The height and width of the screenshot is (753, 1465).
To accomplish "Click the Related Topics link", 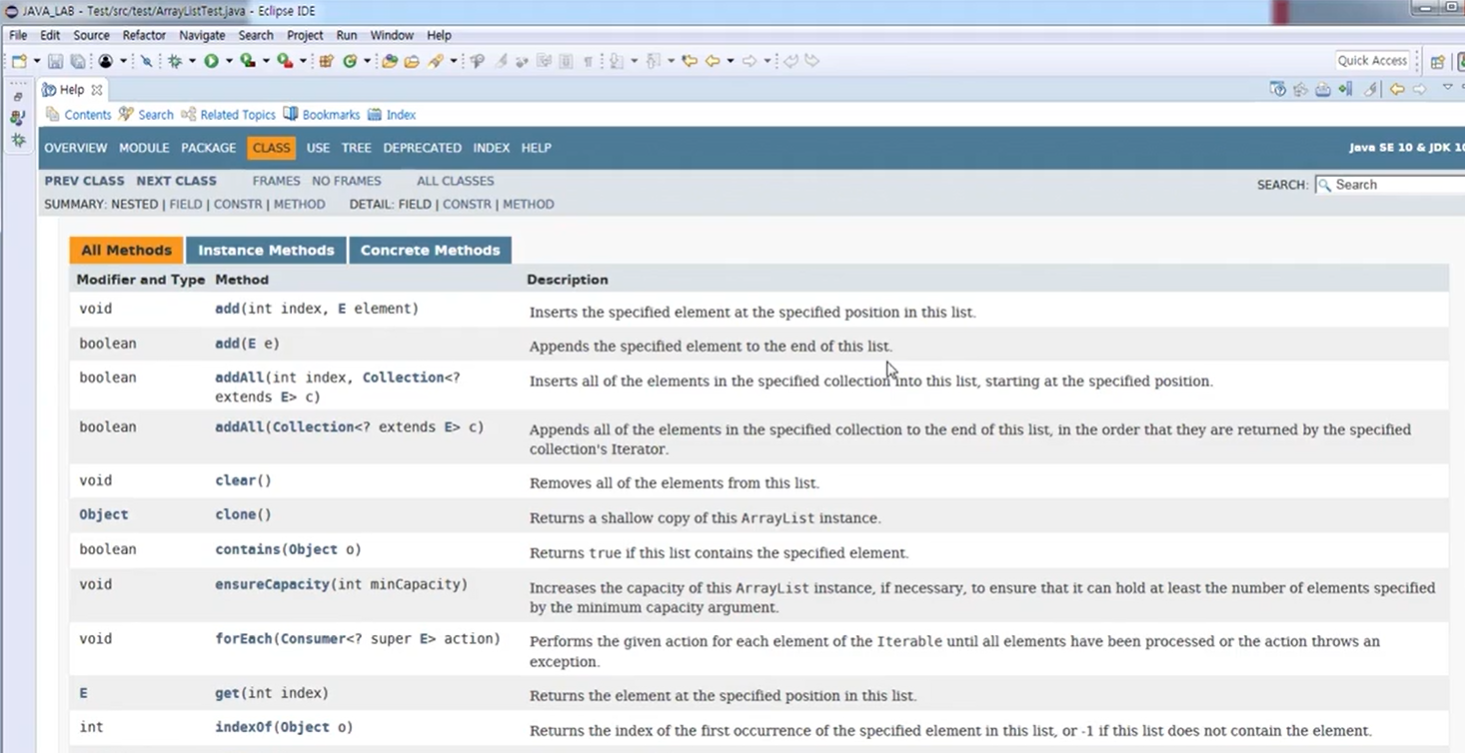I will (237, 115).
